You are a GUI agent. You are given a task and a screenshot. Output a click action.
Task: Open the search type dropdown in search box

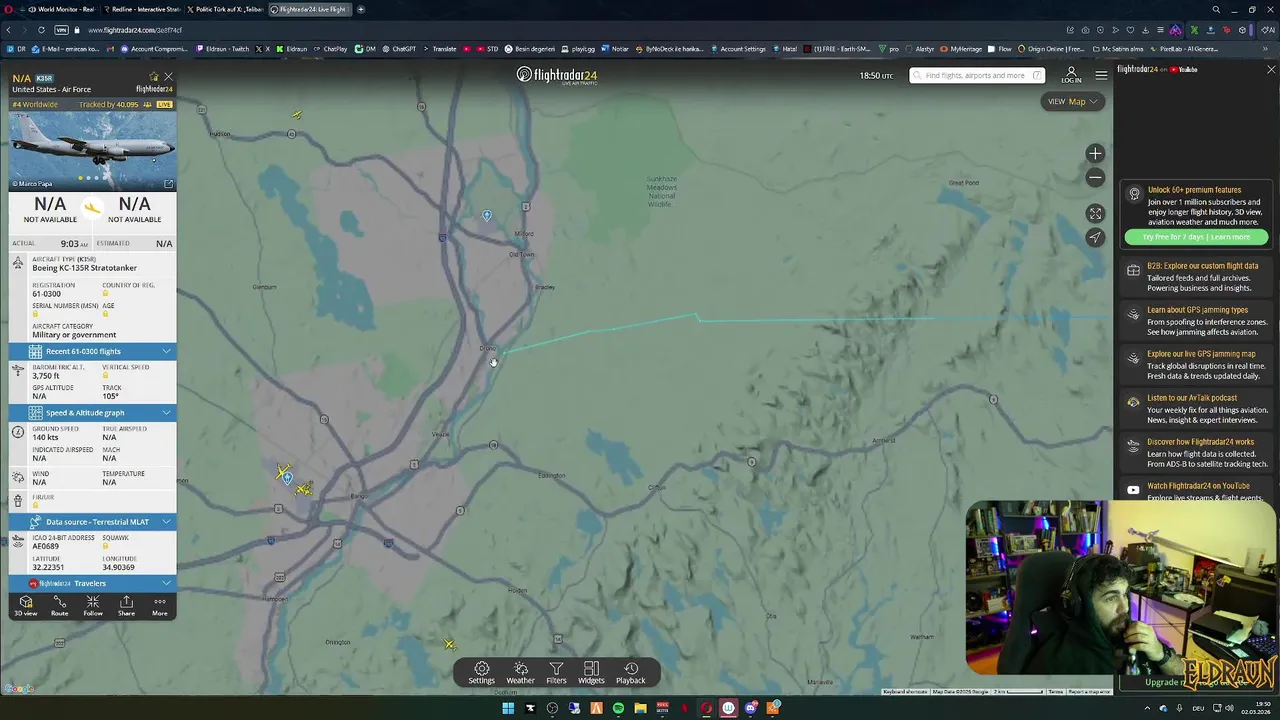point(1037,75)
